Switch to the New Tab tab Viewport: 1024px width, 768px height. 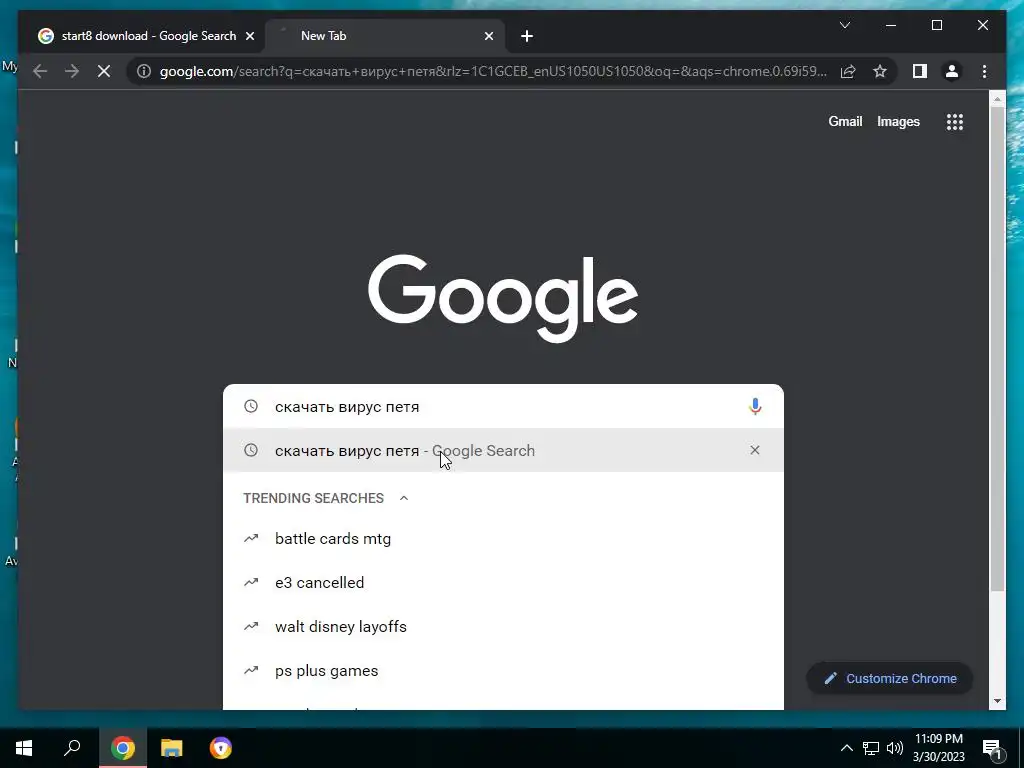click(385, 37)
